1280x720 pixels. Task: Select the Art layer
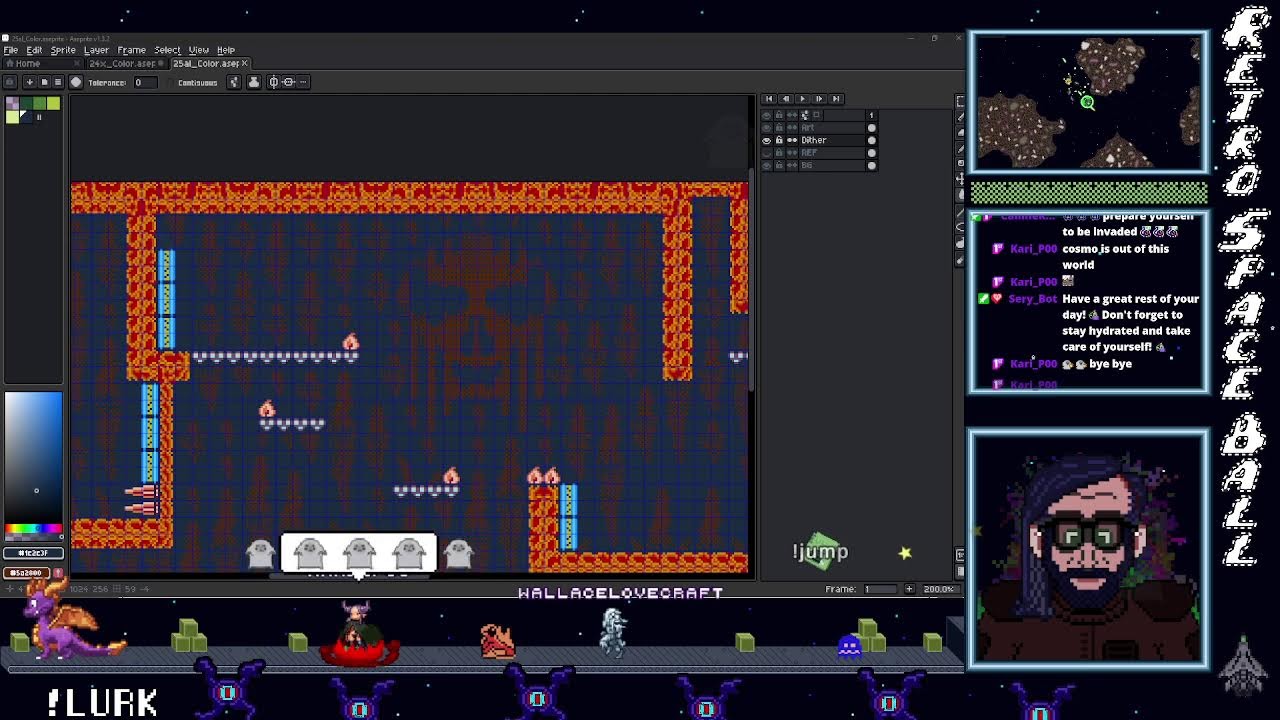[x=832, y=128]
